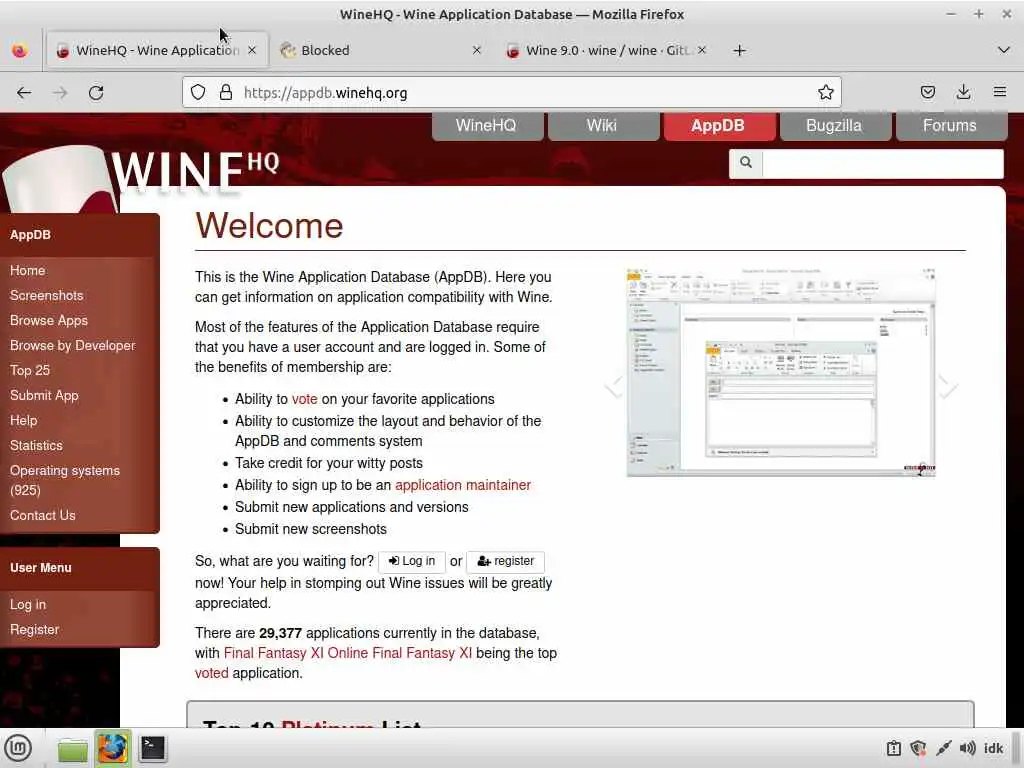Screen dimensions: 1024x768
Task: Open the Save to Pocket button
Action: [x=927, y=93]
